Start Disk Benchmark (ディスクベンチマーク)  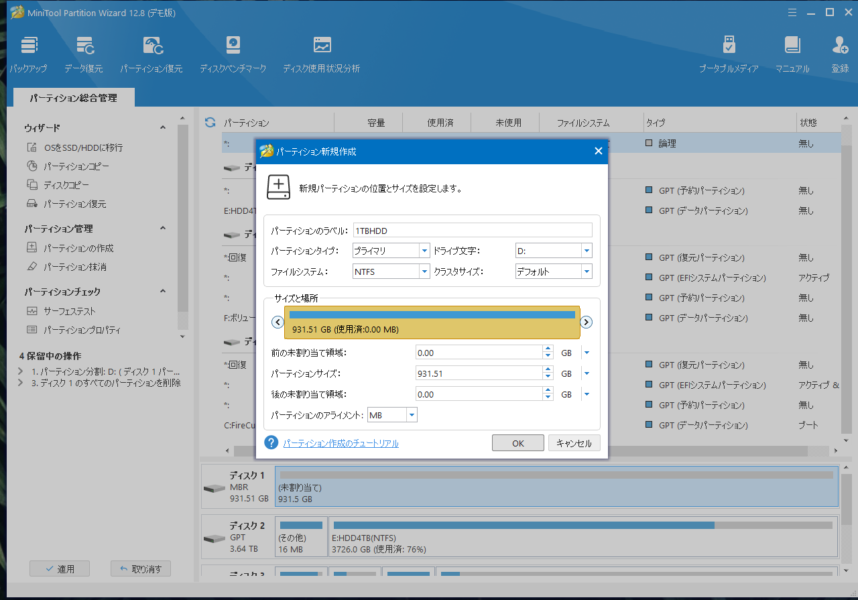click(x=233, y=54)
